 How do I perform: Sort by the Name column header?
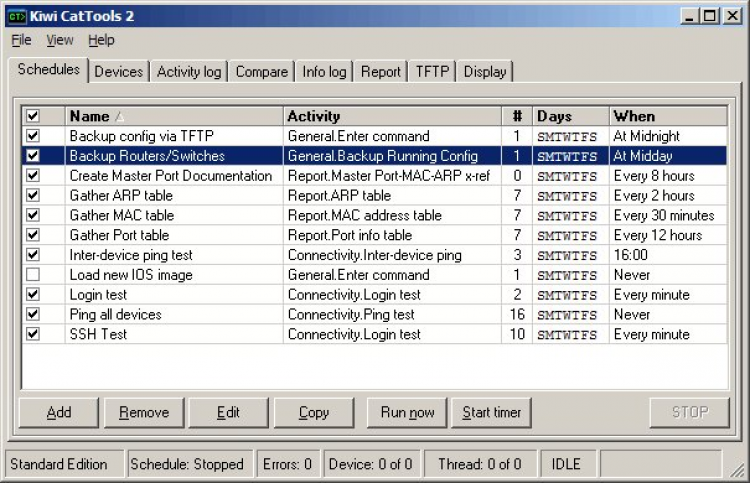coord(174,116)
